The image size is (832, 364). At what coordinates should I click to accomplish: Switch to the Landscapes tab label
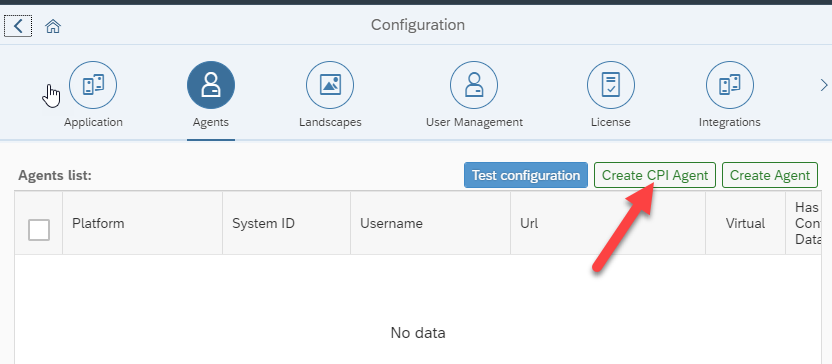point(330,122)
